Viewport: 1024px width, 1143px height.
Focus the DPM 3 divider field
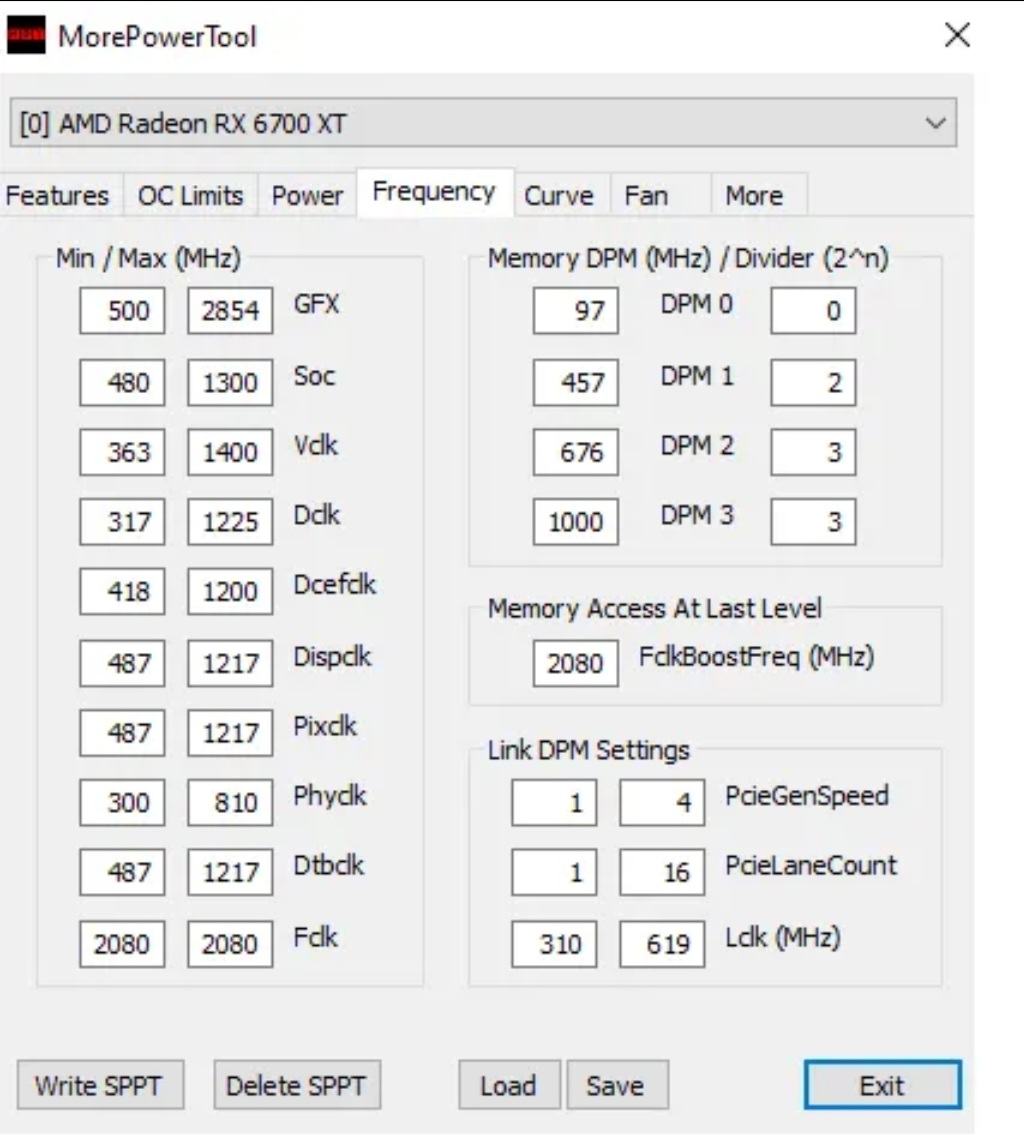tap(813, 522)
